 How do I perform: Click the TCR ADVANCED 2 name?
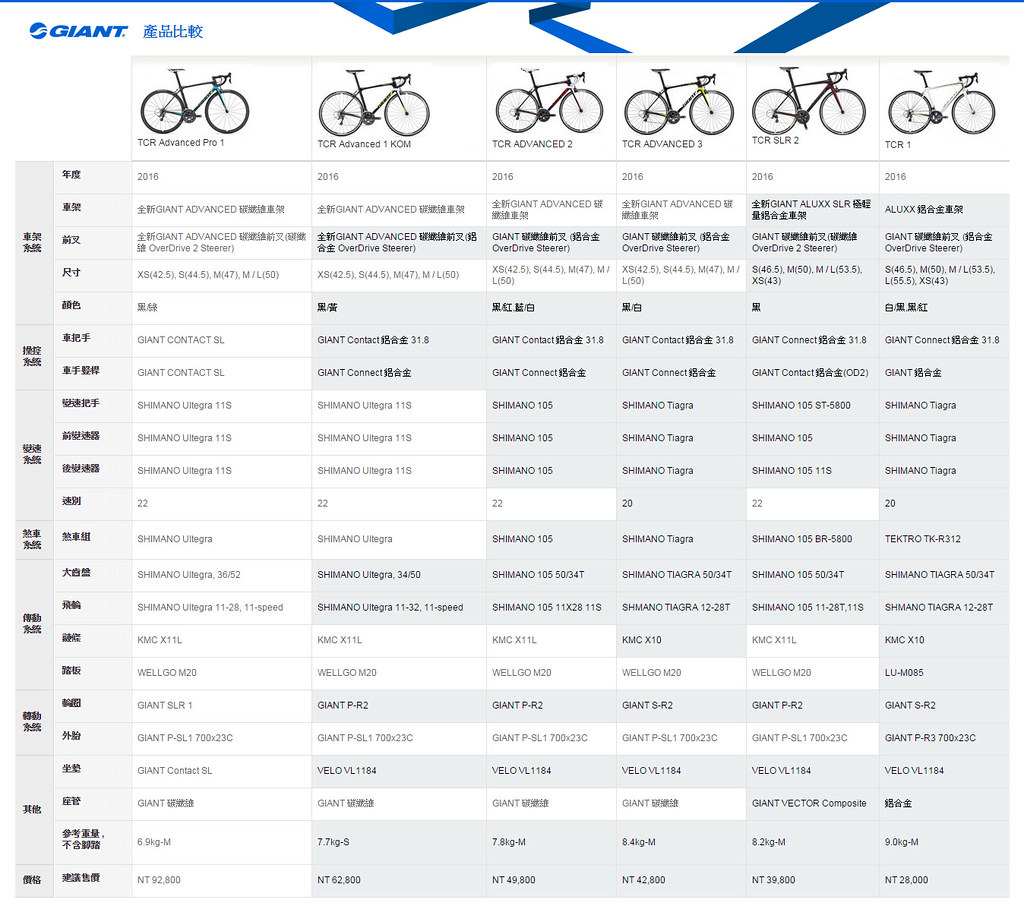532,144
